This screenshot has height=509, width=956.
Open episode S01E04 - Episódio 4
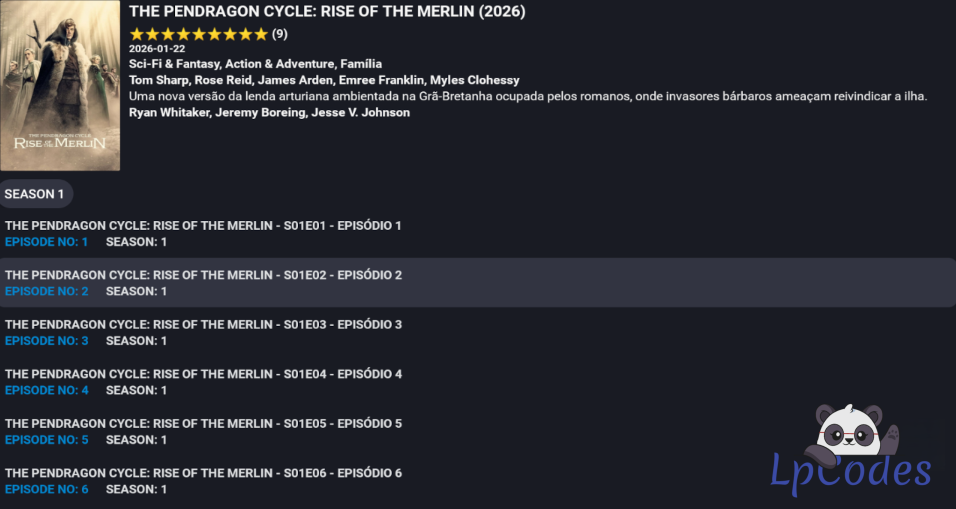click(203, 374)
